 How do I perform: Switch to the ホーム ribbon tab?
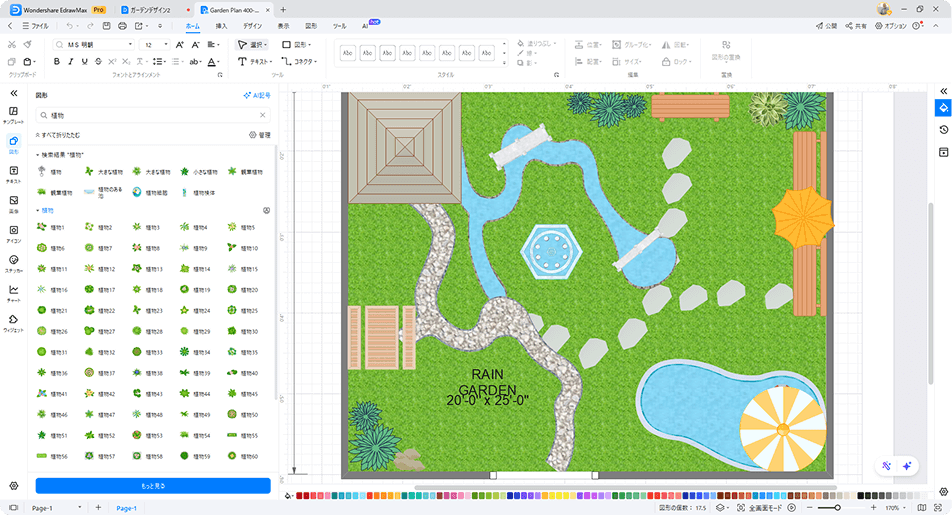pos(192,26)
